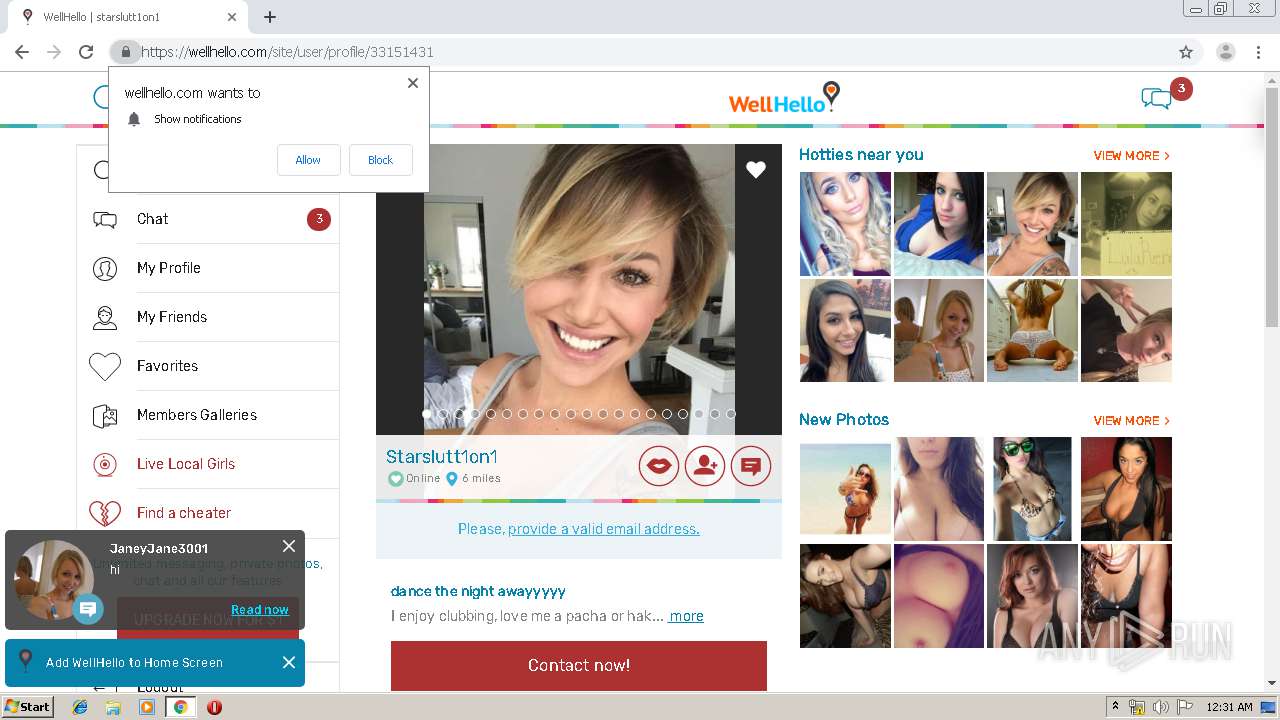Screen dimensions: 1280x720
Task: Click the Members Galleries sidebar icon
Action: pyautogui.click(x=105, y=415)
